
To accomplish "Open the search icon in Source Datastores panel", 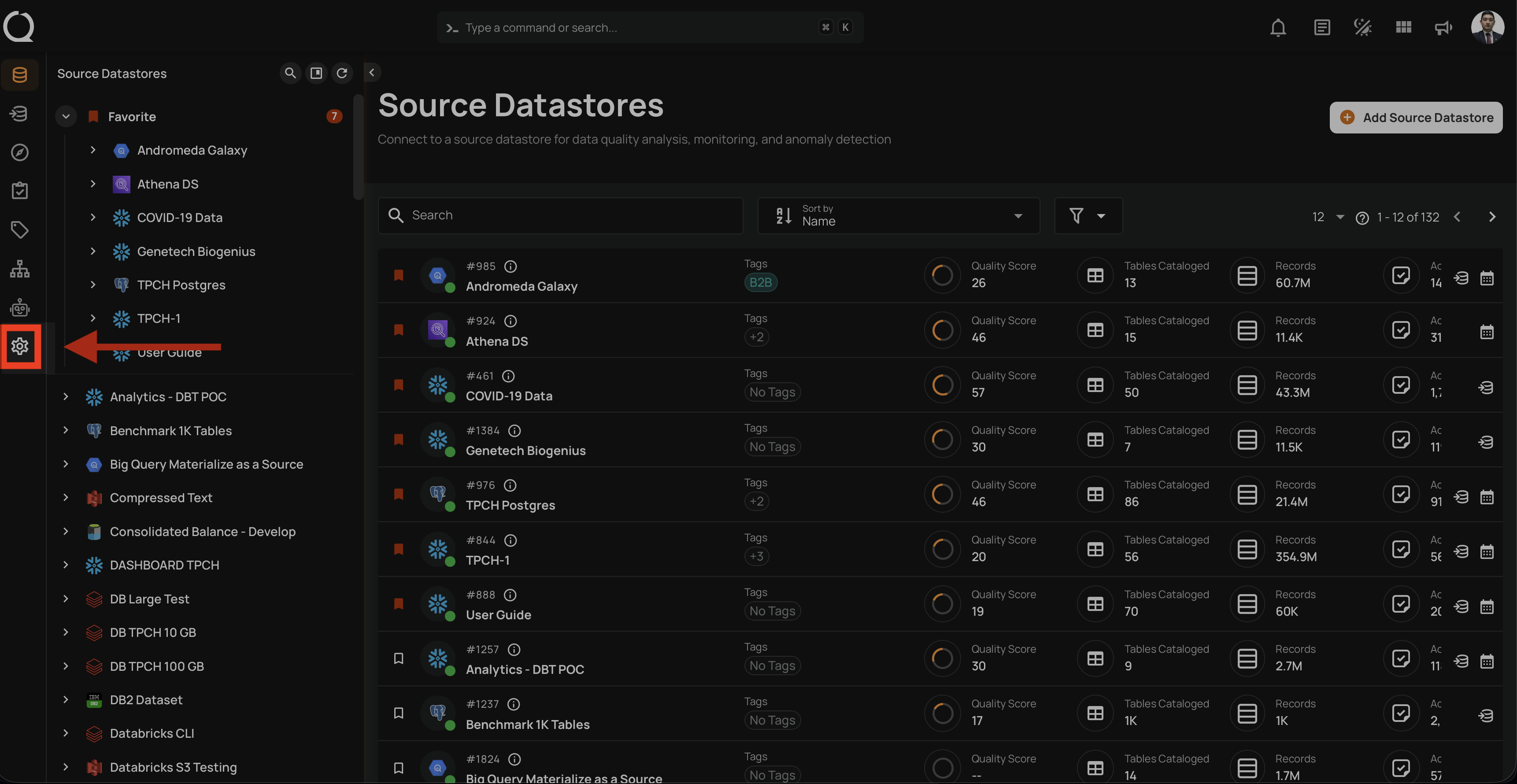I will tap(290, 73).
